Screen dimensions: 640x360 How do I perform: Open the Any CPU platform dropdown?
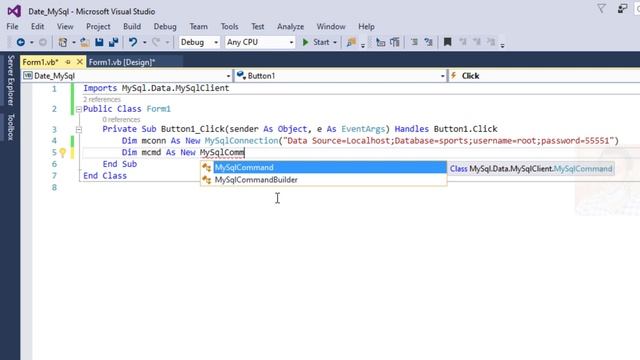point(260,42)
